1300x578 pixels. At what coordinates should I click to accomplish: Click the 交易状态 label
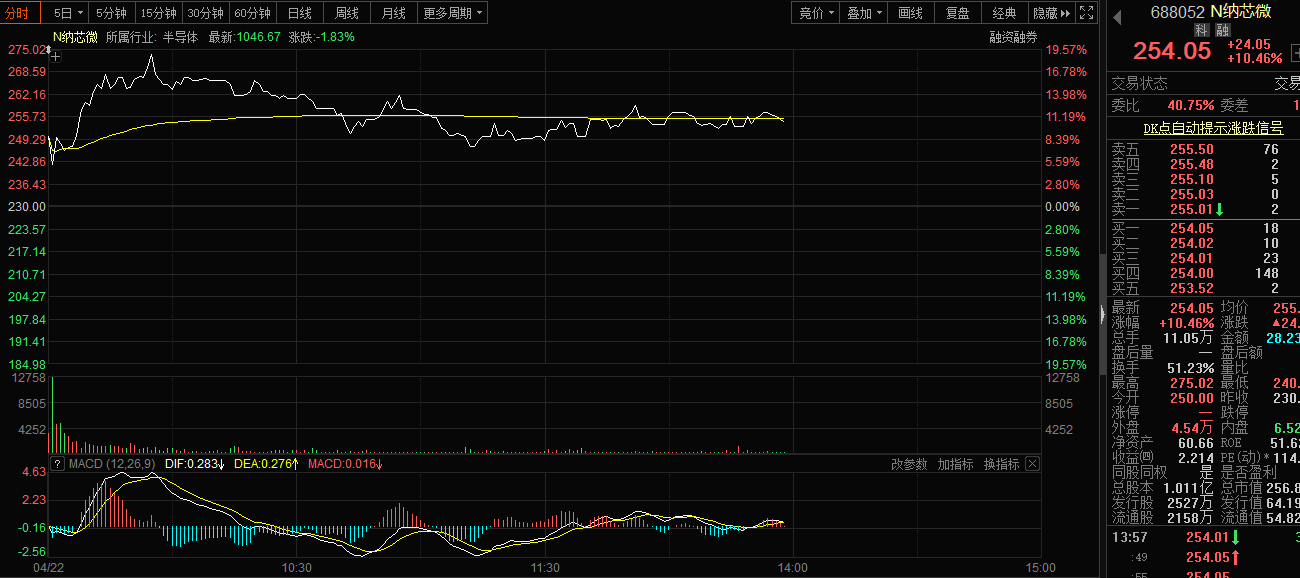tap(1140, 84)
